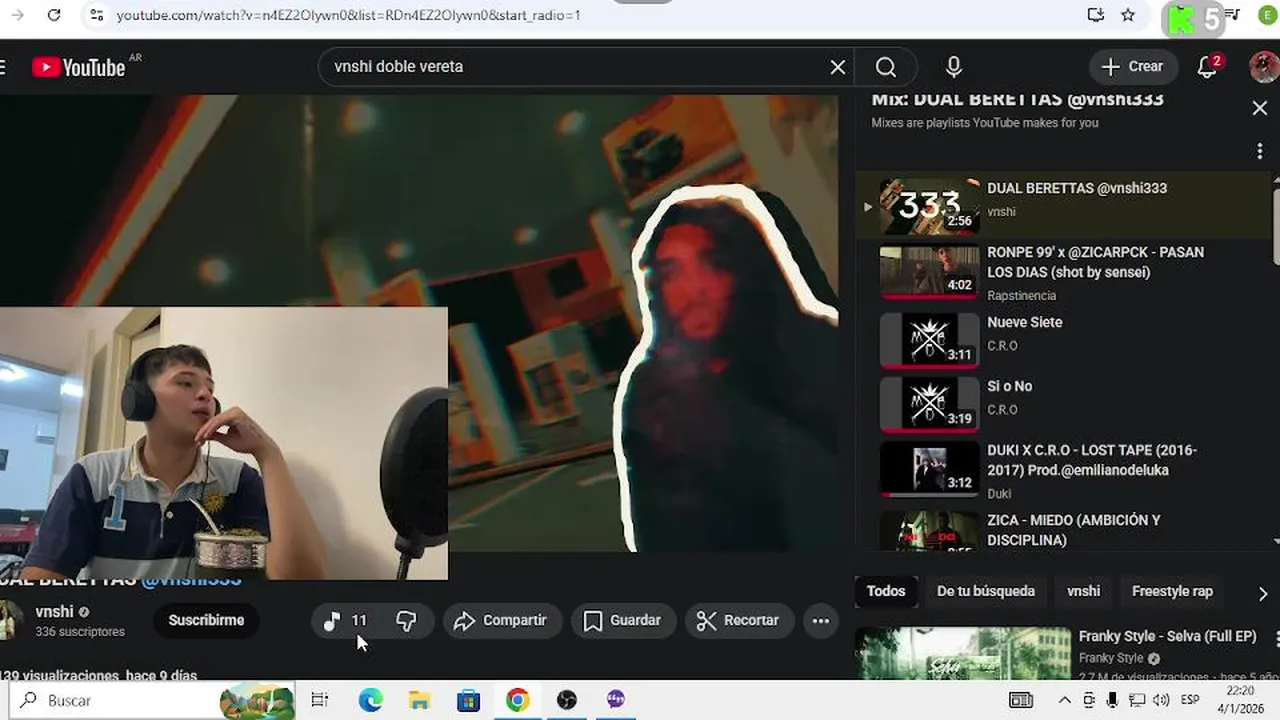Play ZICA - MIEDO playlist item
This screenshot has width=1280, height=720.
[x=1065, y=529]
